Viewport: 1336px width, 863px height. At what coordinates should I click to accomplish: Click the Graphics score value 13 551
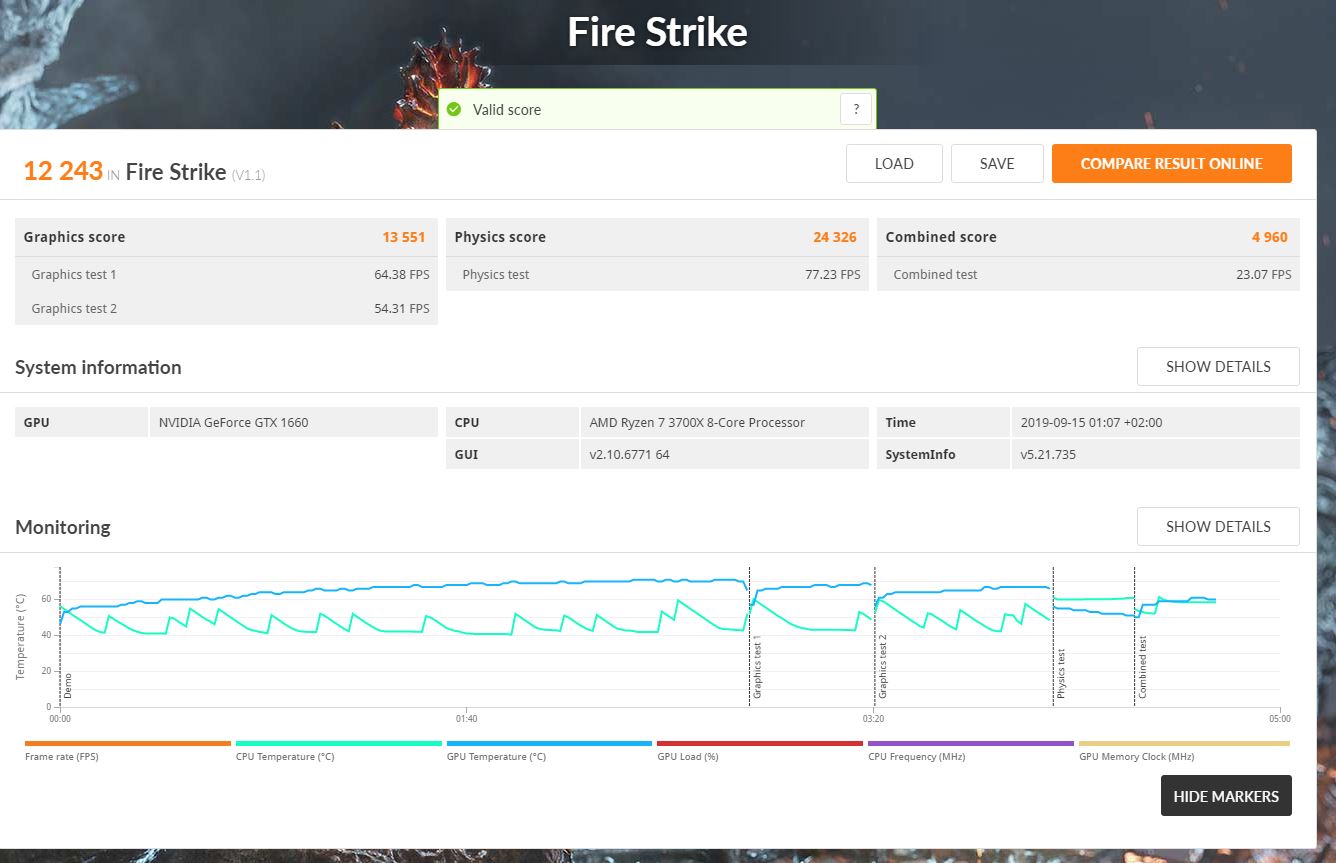click(404, 237)
